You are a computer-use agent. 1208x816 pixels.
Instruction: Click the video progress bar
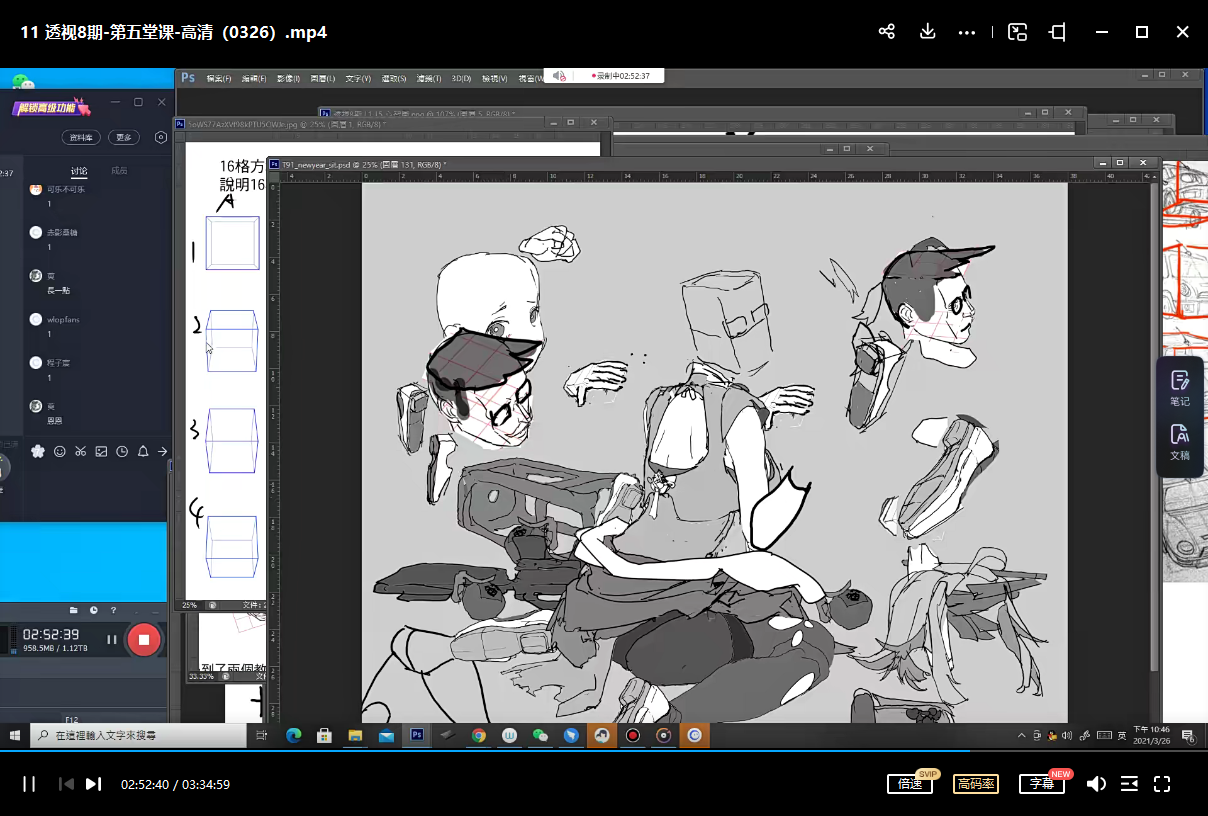[x=604, y=750]
